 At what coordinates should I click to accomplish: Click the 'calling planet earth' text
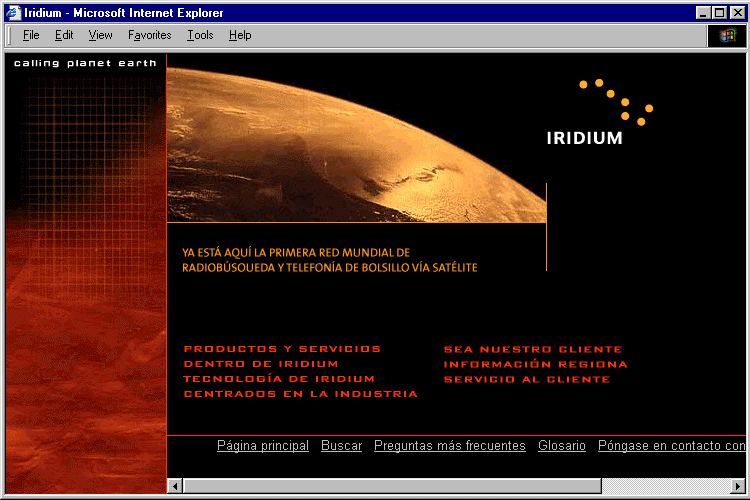click(85, 63)
